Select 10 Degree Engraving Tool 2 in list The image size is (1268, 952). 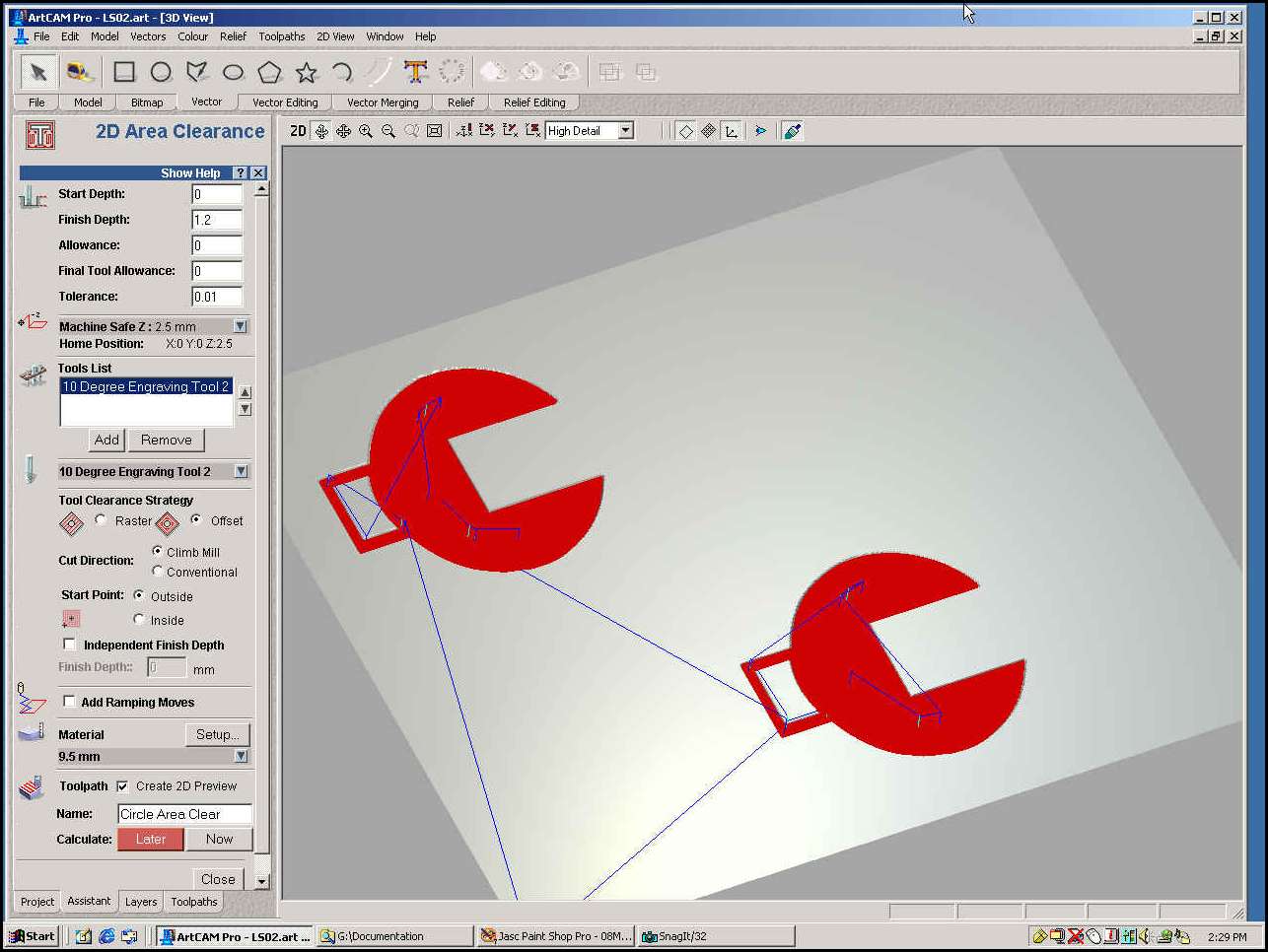pyautogui.click(x=146, y=386)
